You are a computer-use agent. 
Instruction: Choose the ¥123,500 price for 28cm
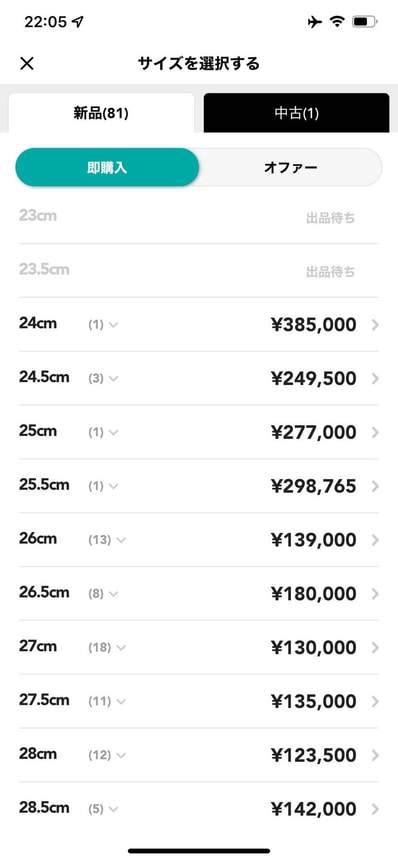[x=313, y=756]
